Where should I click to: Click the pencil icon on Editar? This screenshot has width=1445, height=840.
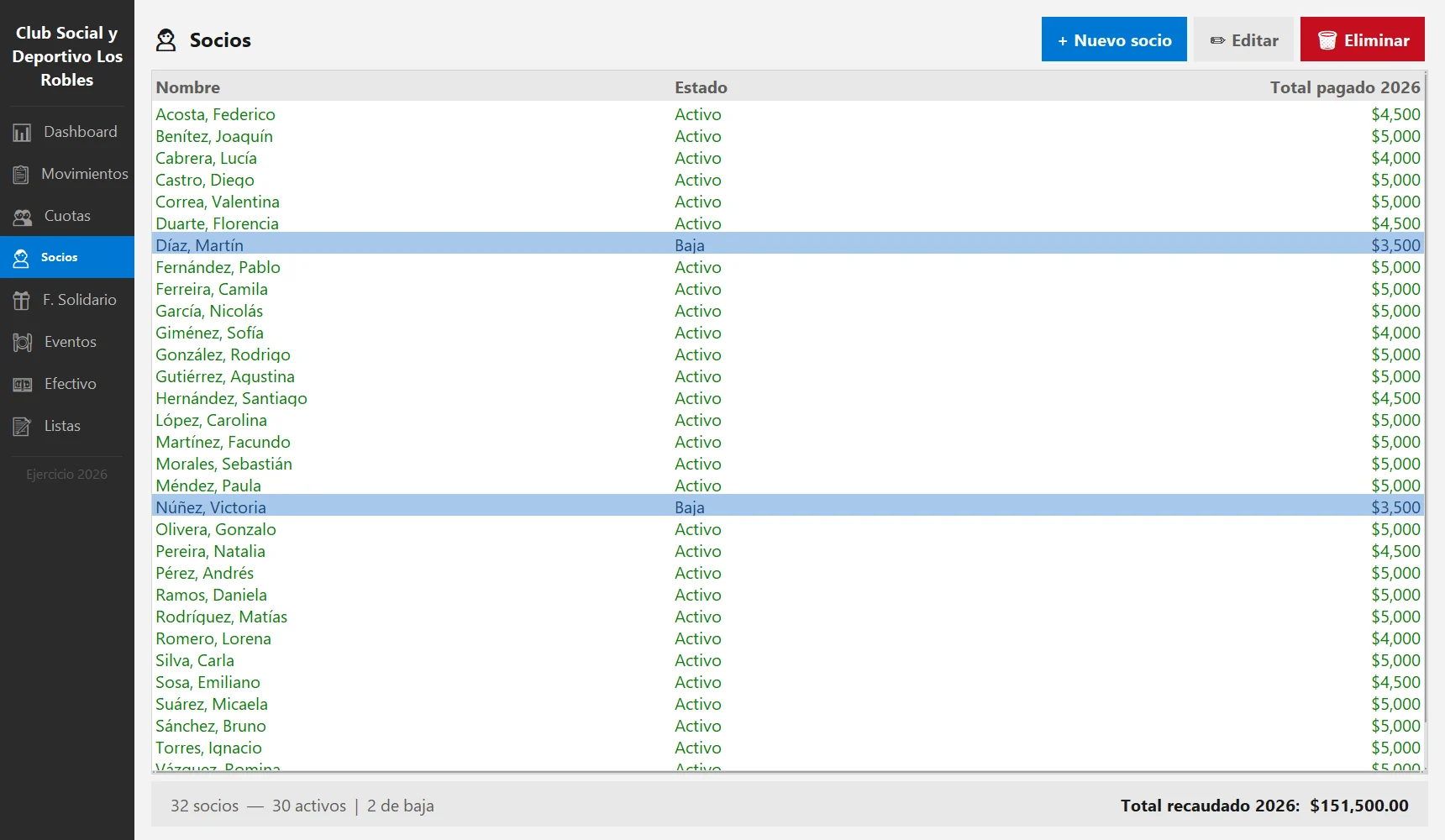[1217, 40]
